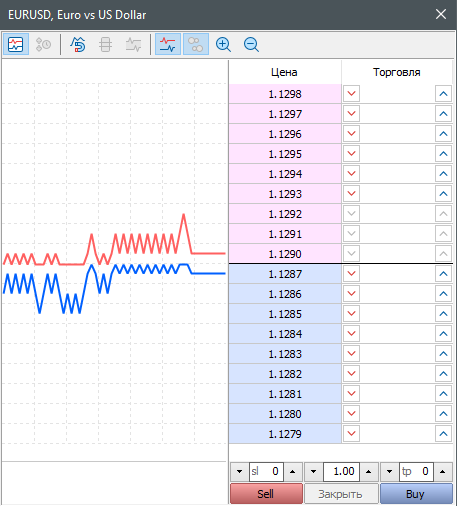Toggle the bid/ask lines chart button
This screenshot has height=506, width=457.
pos(168,44)
